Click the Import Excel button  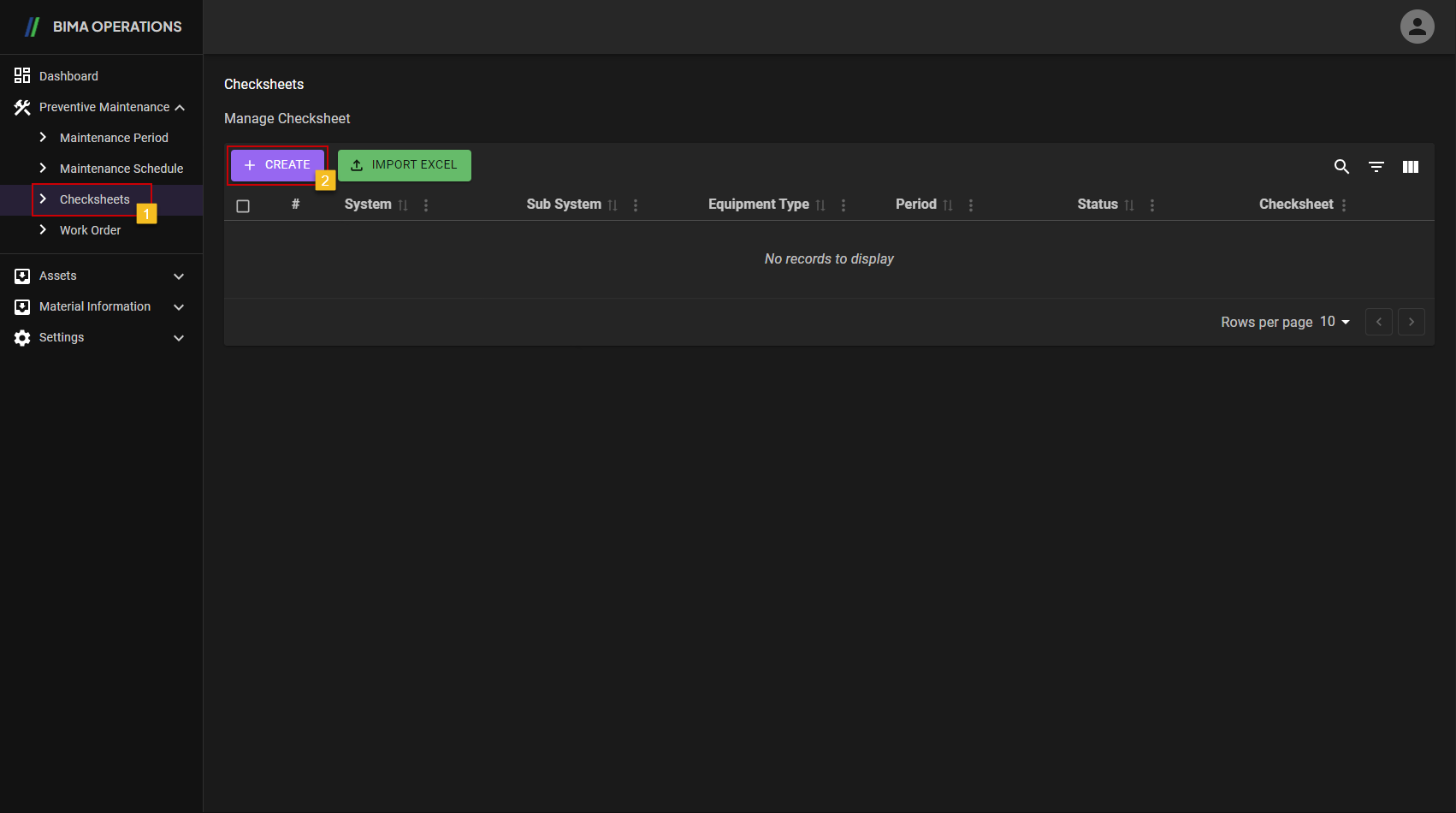(x=404, y=165)
